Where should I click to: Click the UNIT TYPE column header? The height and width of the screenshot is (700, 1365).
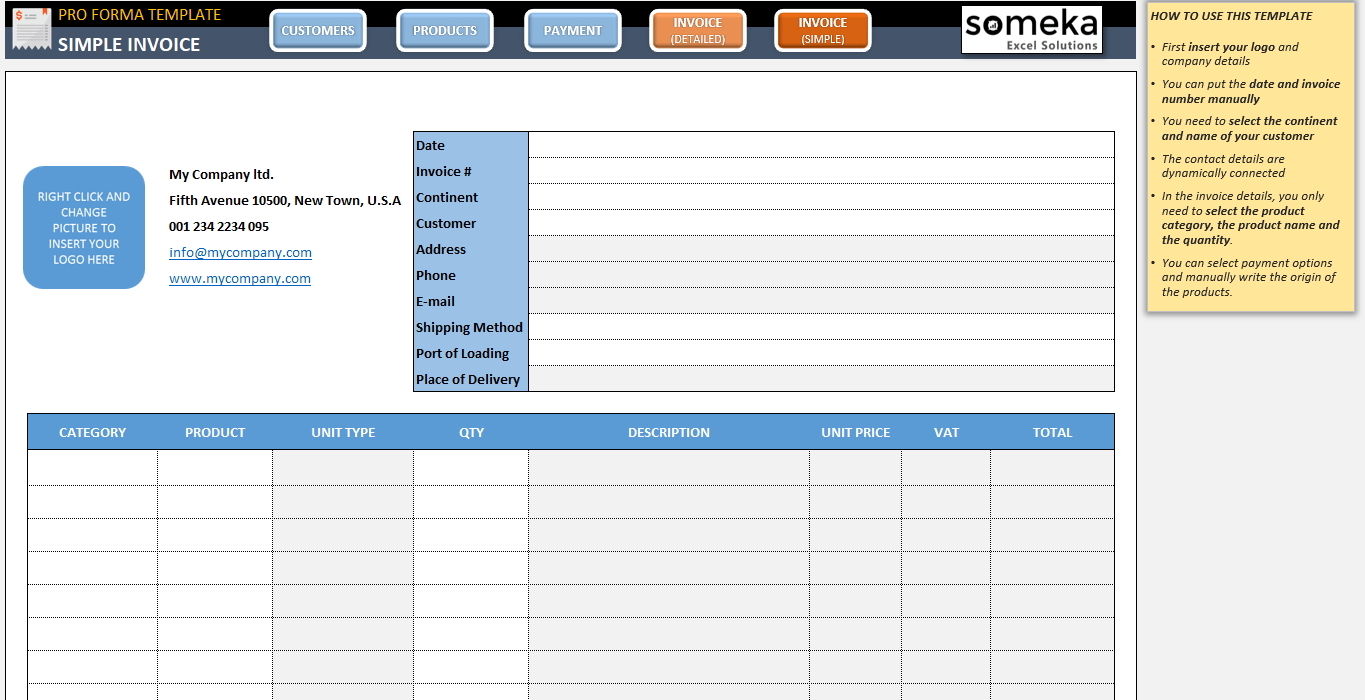pos(343,433)
